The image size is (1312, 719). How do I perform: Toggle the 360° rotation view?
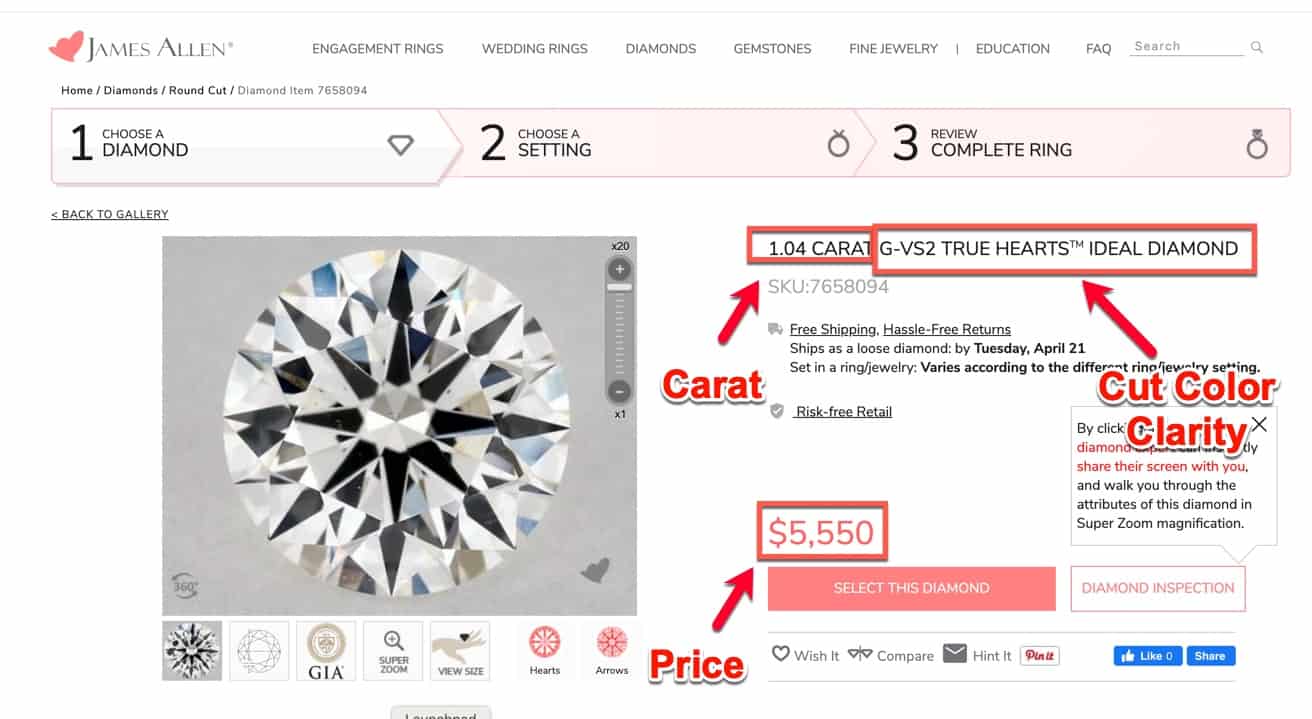[185, 585]
